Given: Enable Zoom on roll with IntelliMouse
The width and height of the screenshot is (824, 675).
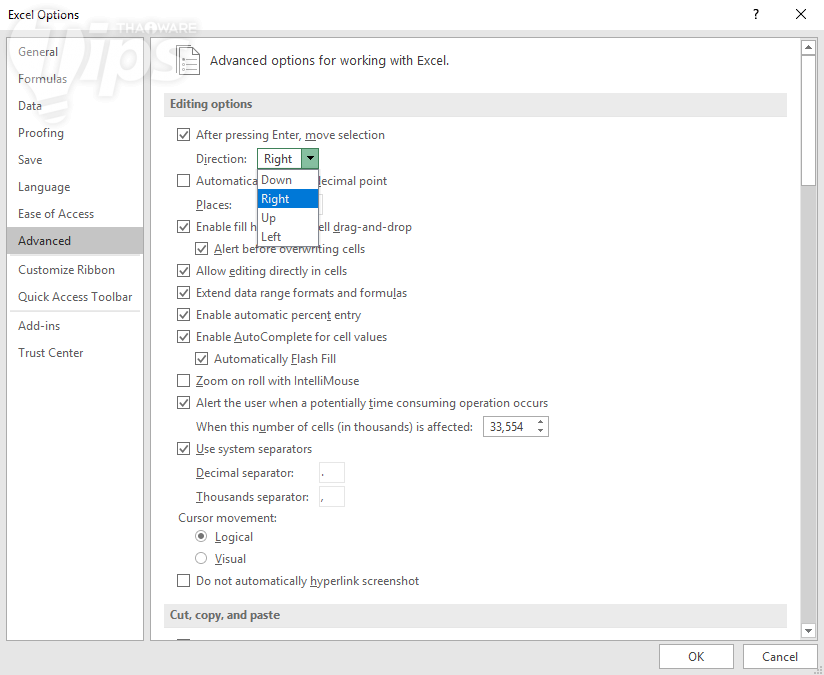Looking at the screenshot, I should 183,381.
